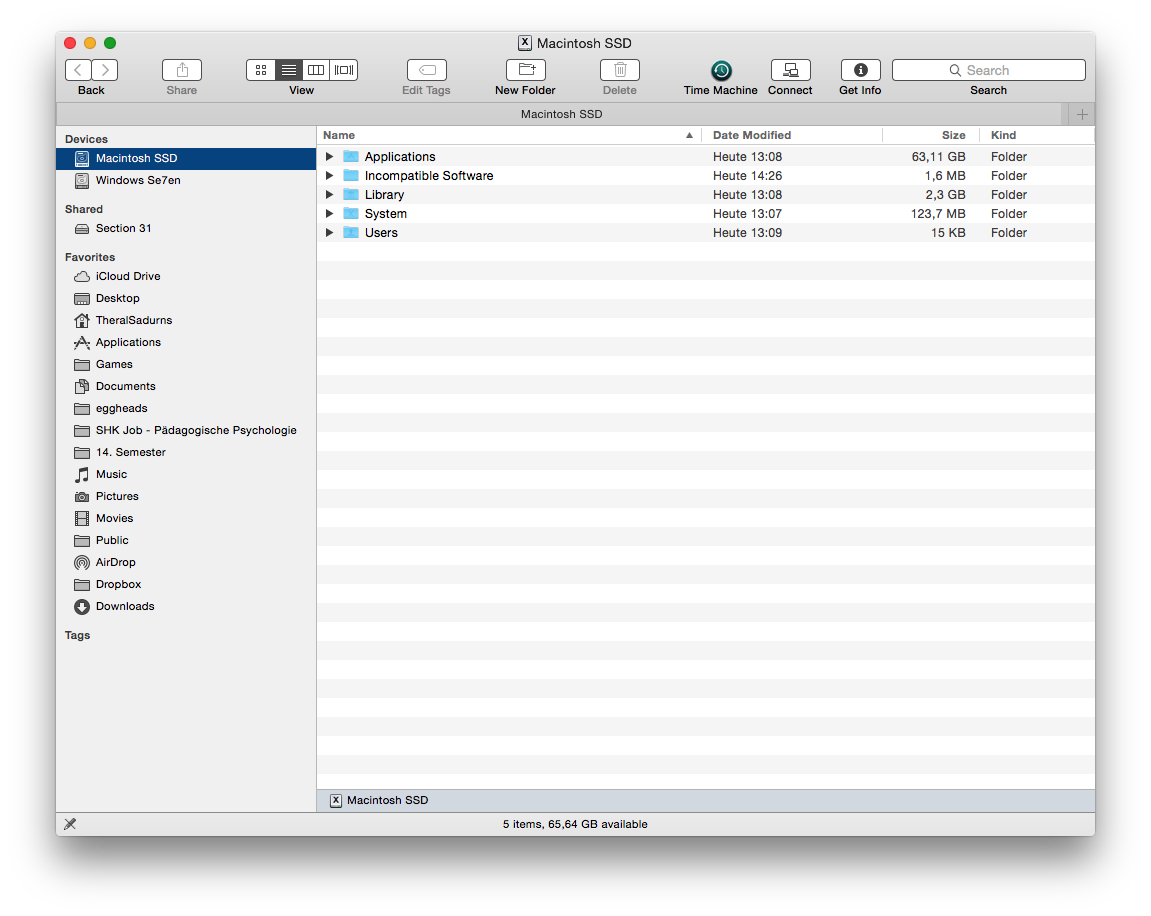Image resolution: width=1151 pixels, height=916 pixels.
Task: Open Time Machine from toolbar
Action: tap(721, 70)
